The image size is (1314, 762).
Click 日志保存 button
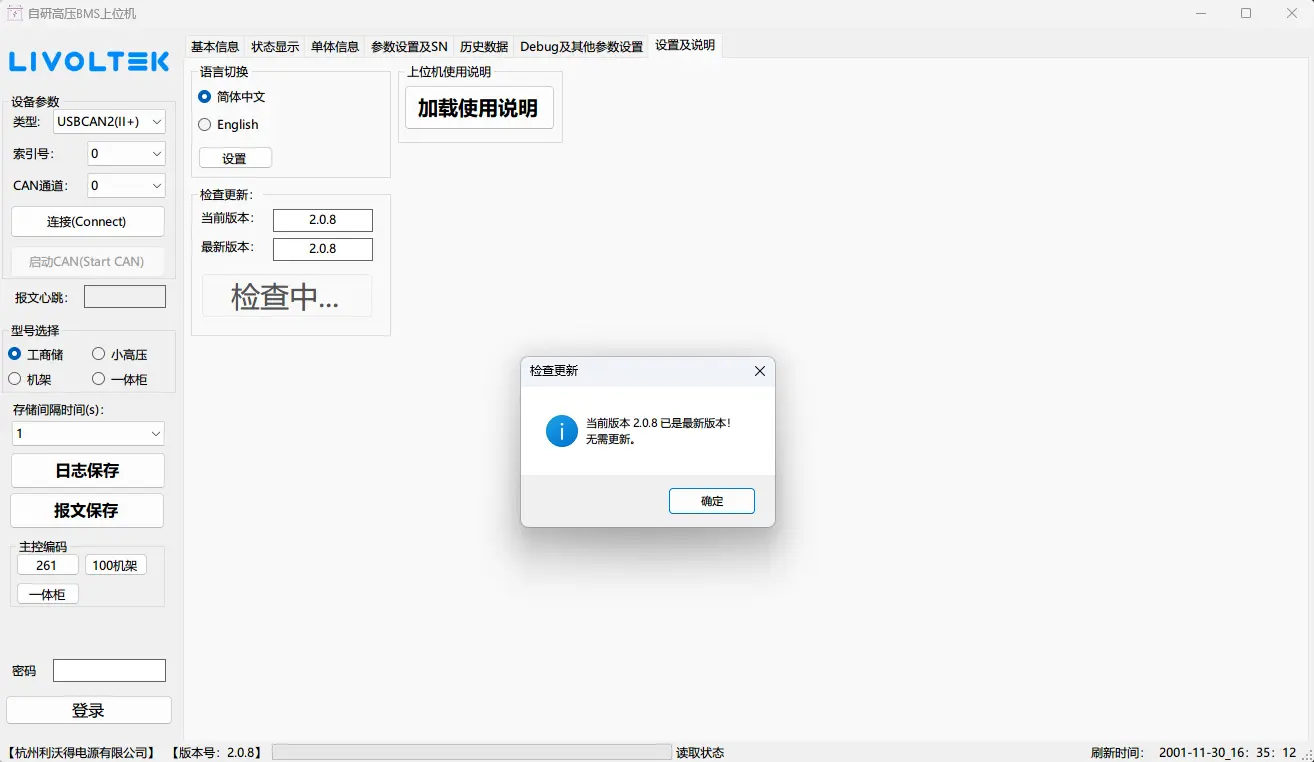[x=87, y=471]
